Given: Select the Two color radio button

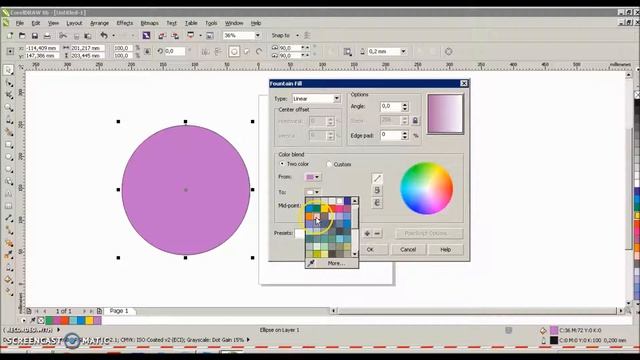Looking at the screenshot, I should click(x=282, y=164).
